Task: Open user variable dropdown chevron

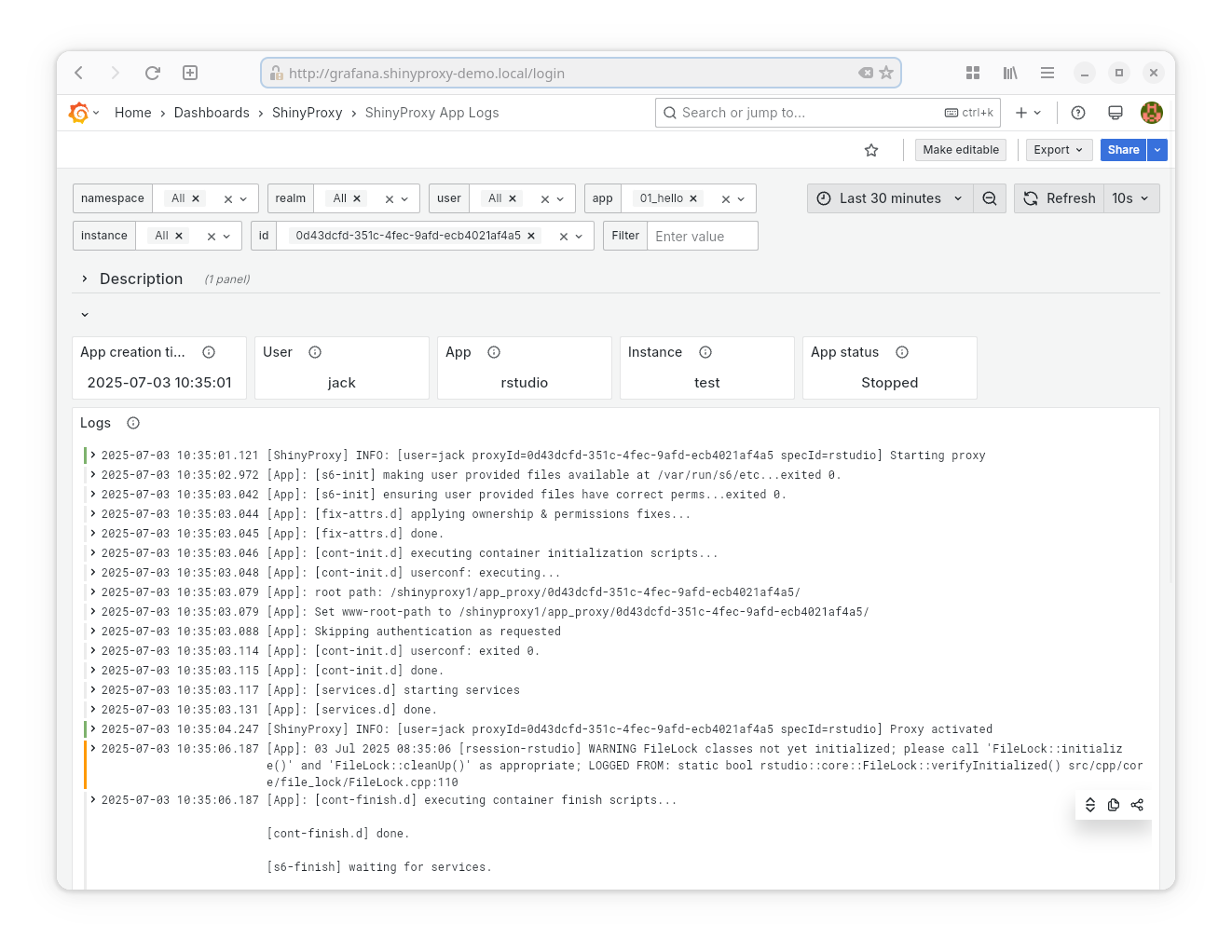Action: tap(560, 199)
